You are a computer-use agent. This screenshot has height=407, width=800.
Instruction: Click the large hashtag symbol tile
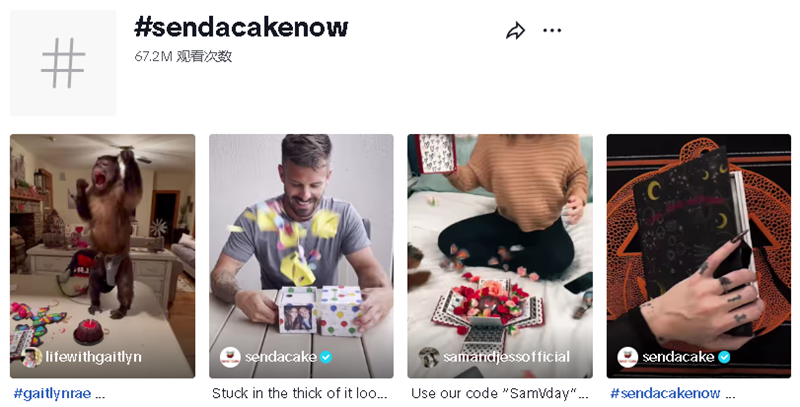click(63, 63)
